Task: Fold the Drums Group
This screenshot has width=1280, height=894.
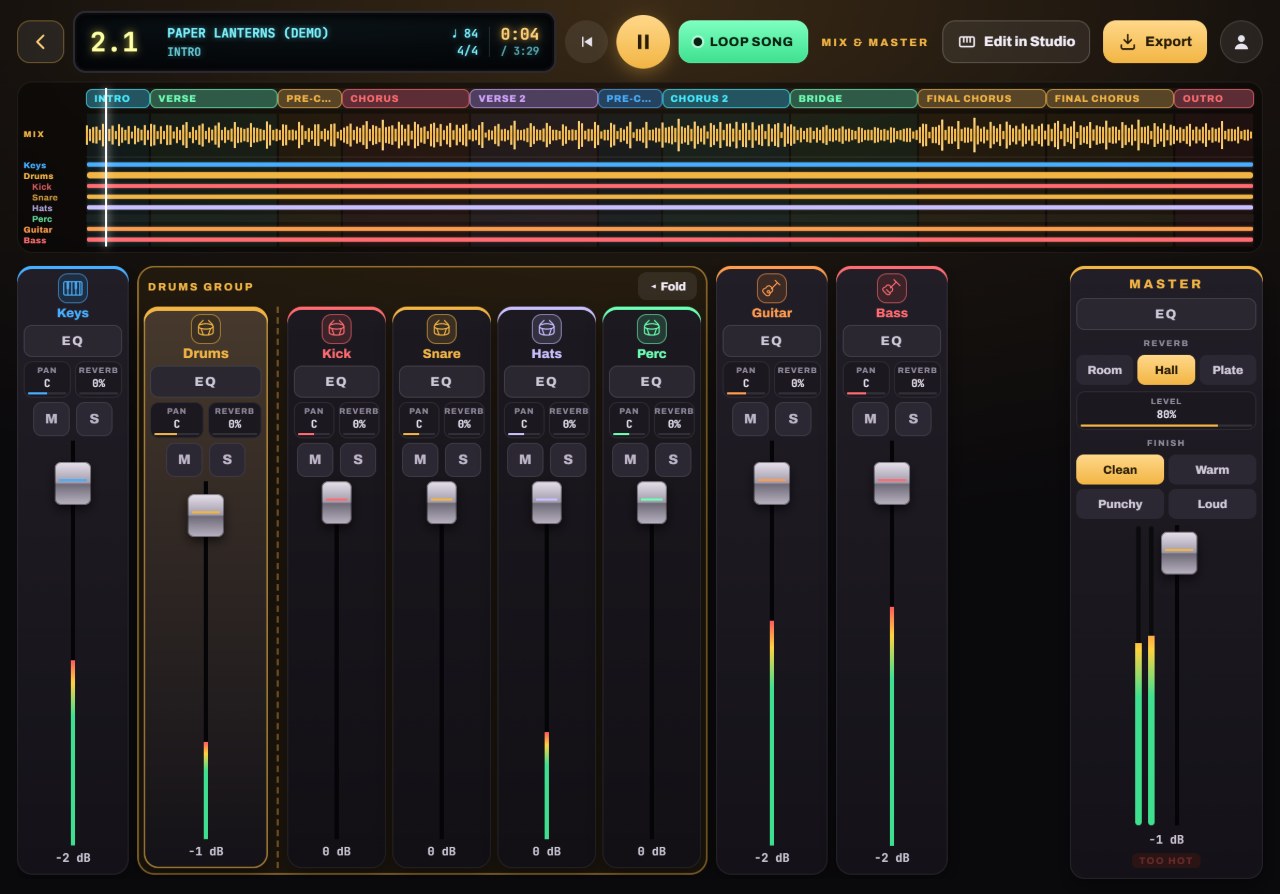Action: coord(668,287)
